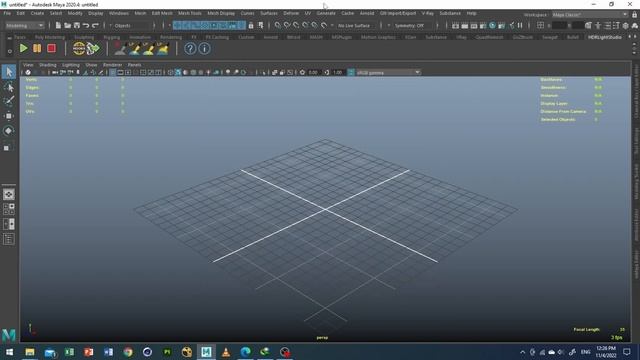The height and width of the screenshot is (360, 640).
Task: Toggle the sRGB gamma view transform button
Action: click(351, 73)
